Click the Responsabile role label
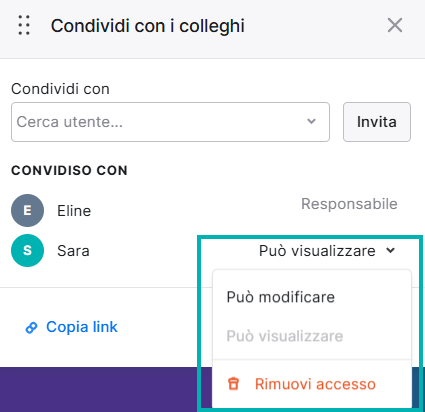 click(x=349, y=204)
